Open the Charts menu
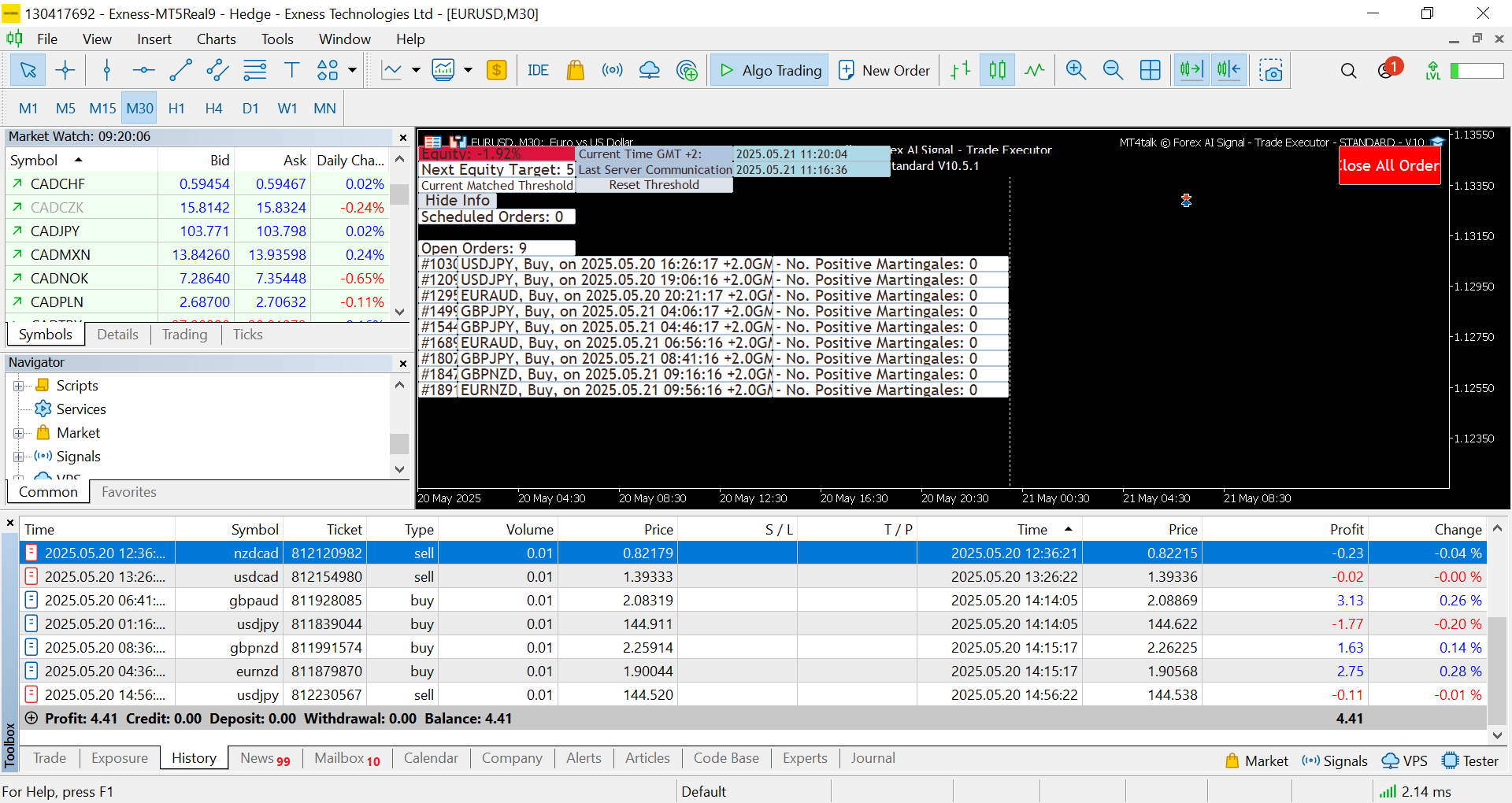This screenshot has height=803, width=1512. tap(216, 39)
